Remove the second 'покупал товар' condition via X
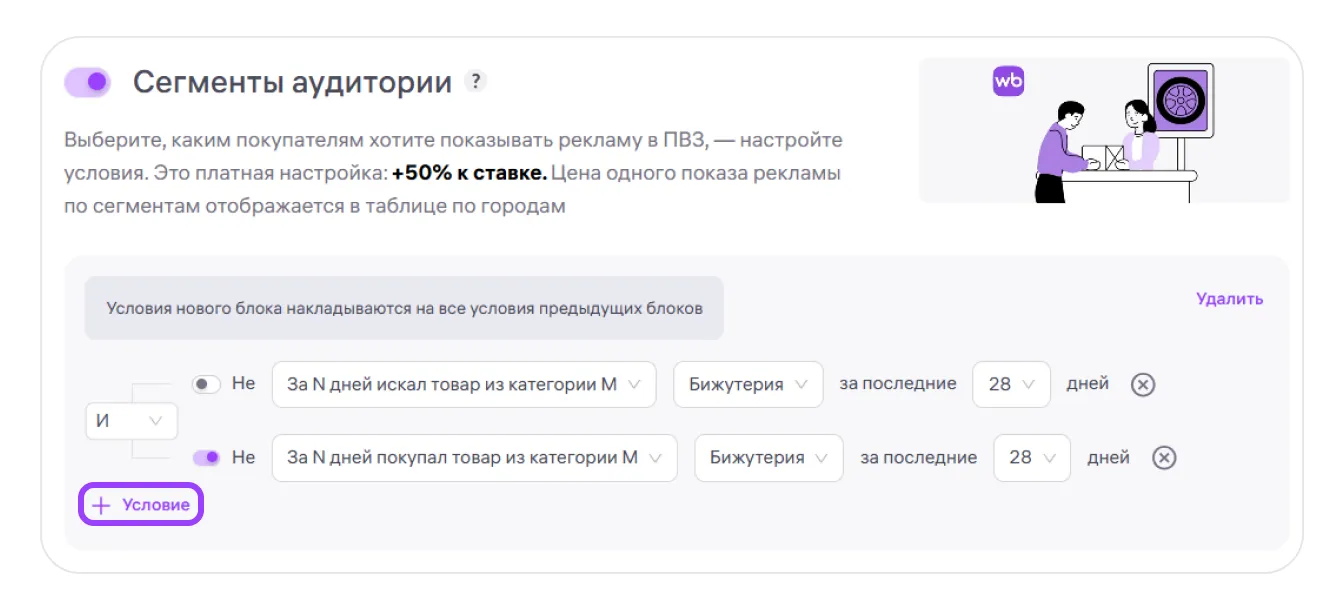This screenshot has height=610, width=1344. coord(1164,458)
